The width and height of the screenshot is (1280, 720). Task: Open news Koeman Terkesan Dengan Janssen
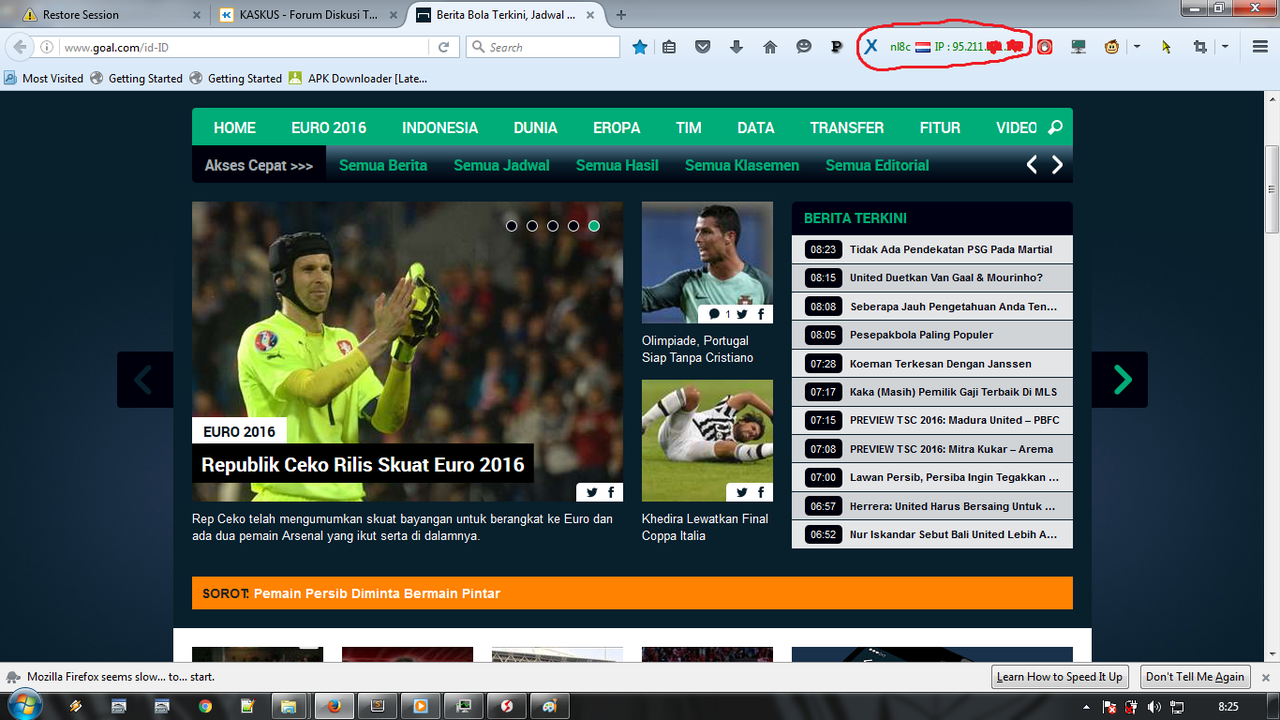click(940, 364)
